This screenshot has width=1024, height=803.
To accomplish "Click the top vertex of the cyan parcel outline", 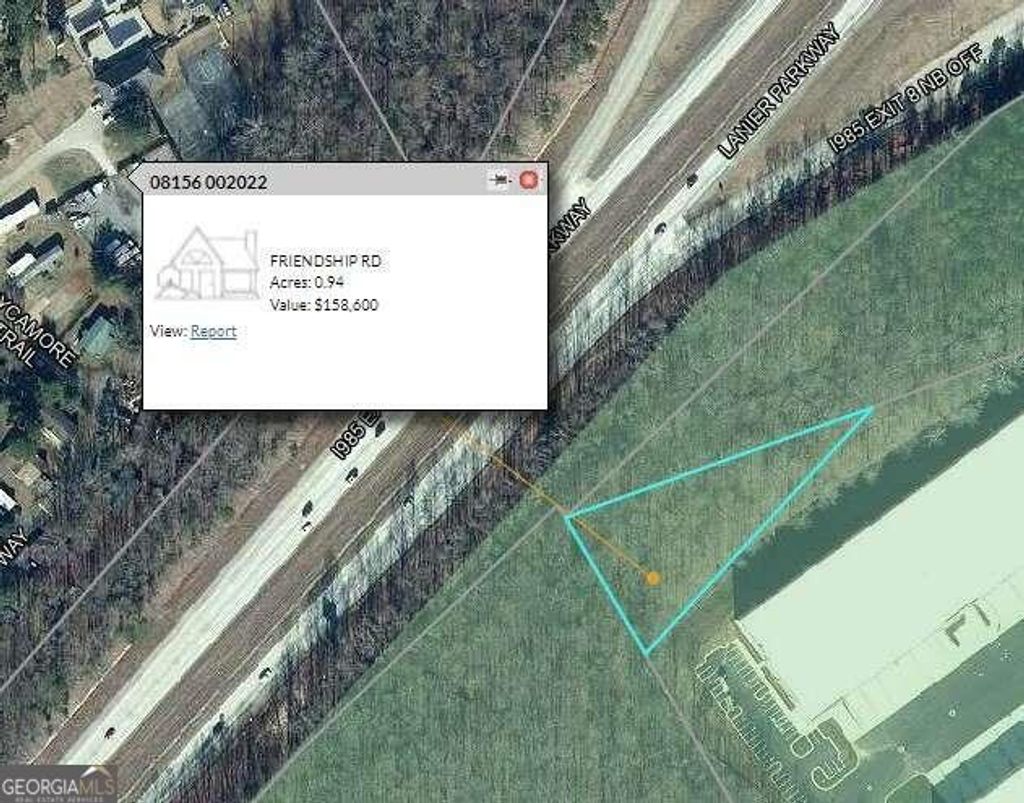I will tap(872, 409).
